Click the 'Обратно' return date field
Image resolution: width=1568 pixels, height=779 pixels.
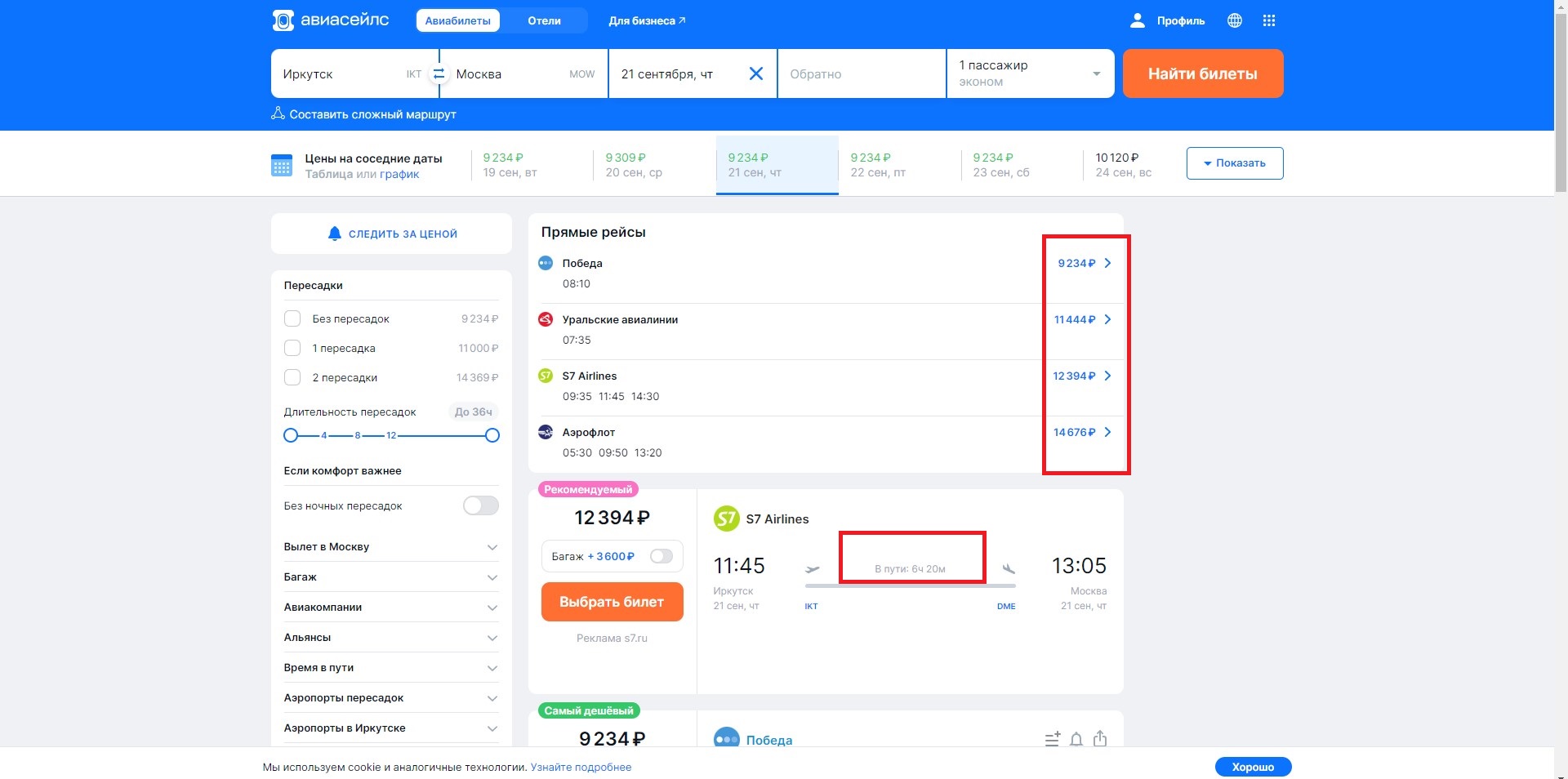[x=862, y=73]
